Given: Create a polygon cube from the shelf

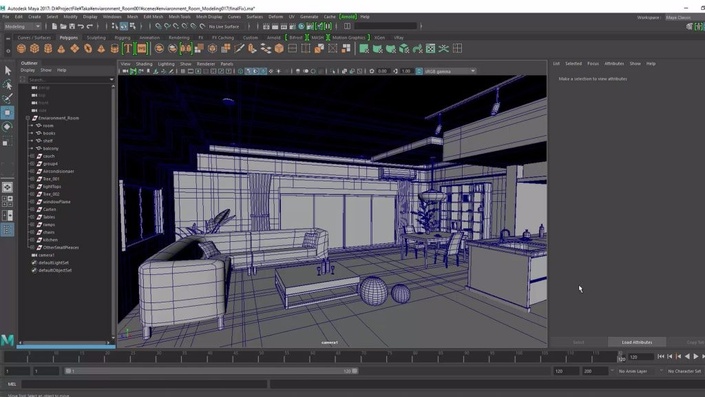Looking at the screenshot, I should [35, 49].
